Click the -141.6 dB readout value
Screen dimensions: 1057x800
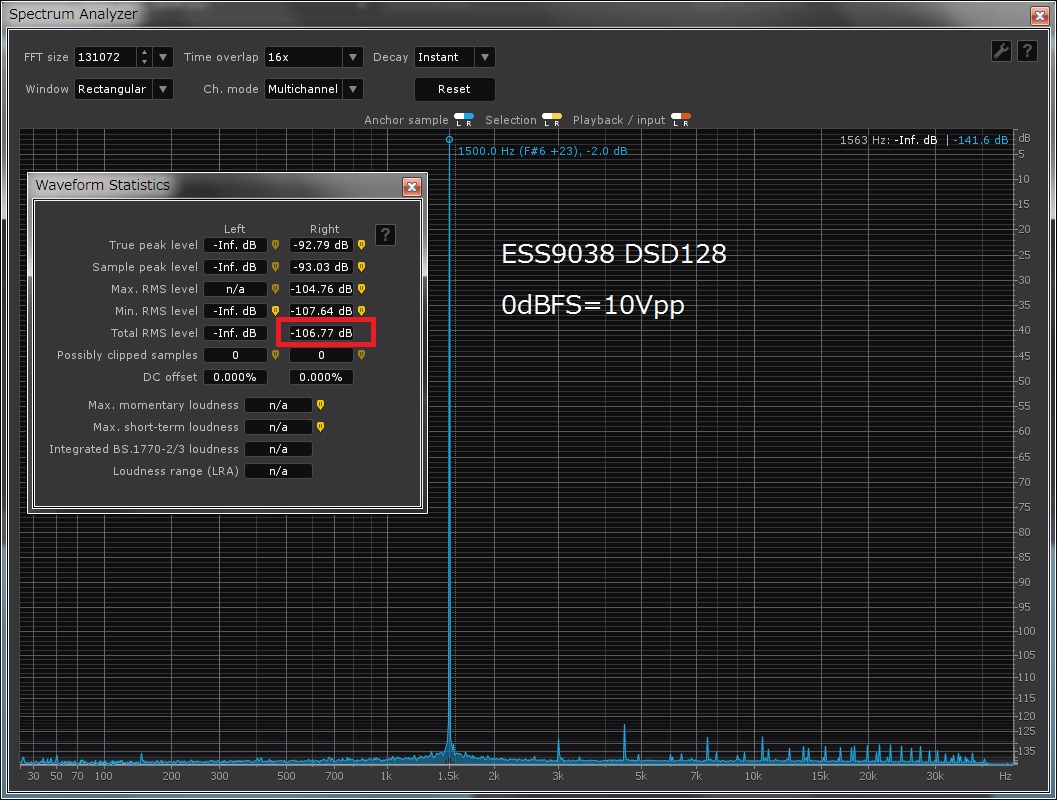coord(981,140)
